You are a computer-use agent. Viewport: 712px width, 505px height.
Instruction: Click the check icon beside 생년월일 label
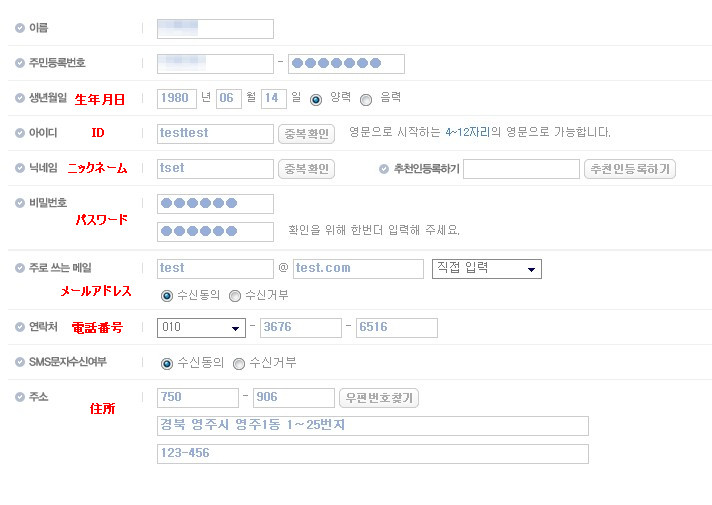tap(20, 98)
